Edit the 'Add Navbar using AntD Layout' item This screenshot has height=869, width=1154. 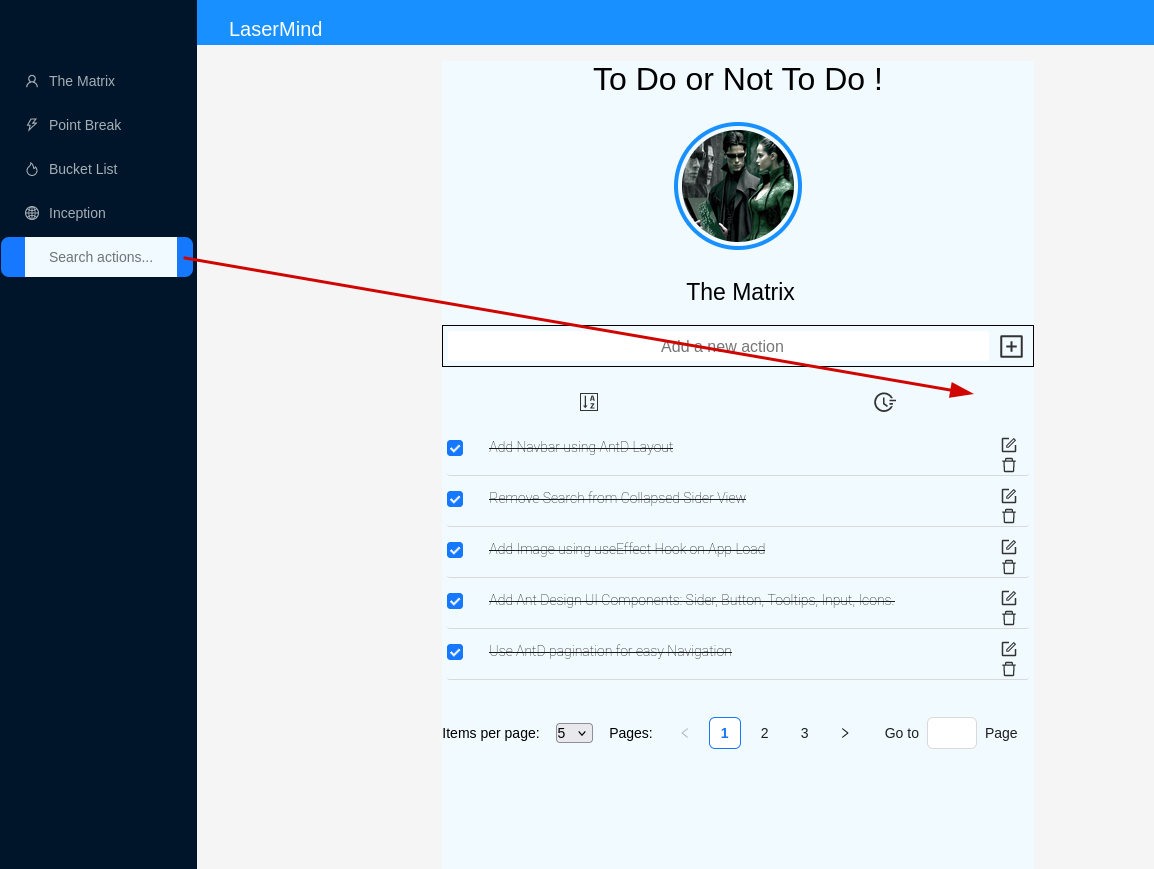click(1009, 444)
